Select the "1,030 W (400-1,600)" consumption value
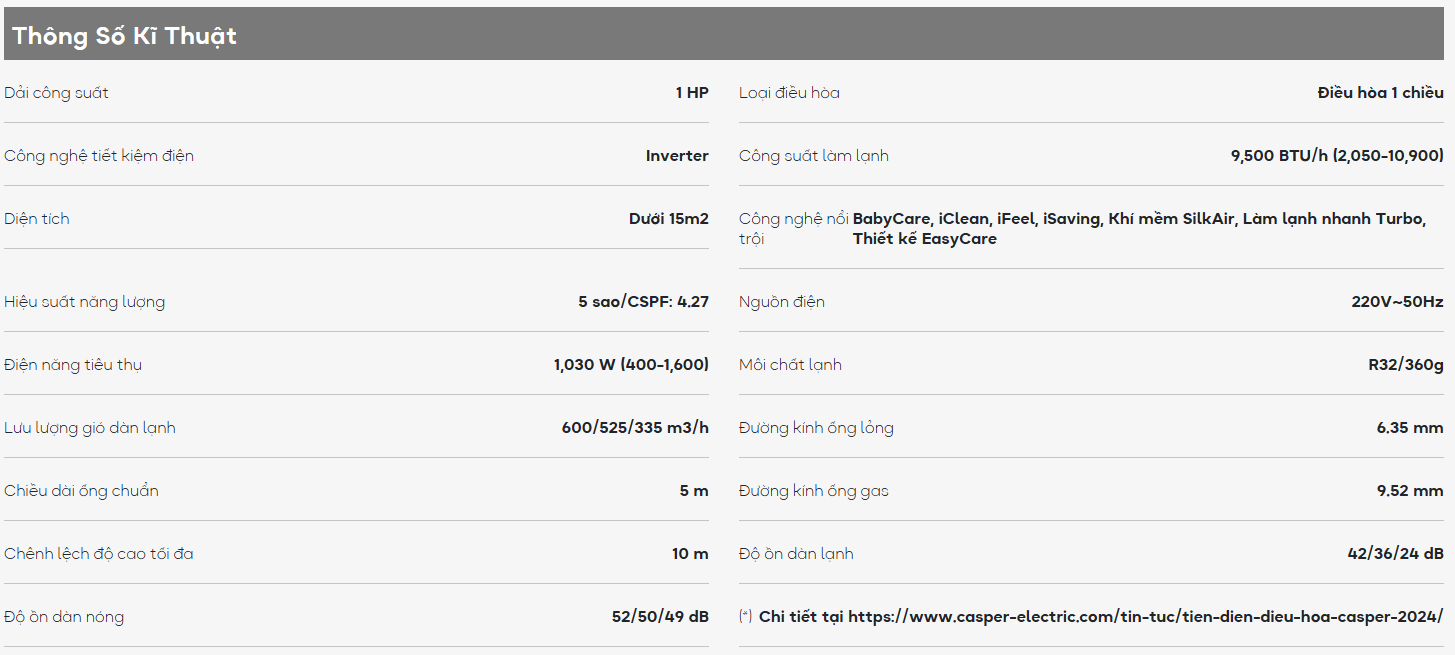 coord(631,365)
